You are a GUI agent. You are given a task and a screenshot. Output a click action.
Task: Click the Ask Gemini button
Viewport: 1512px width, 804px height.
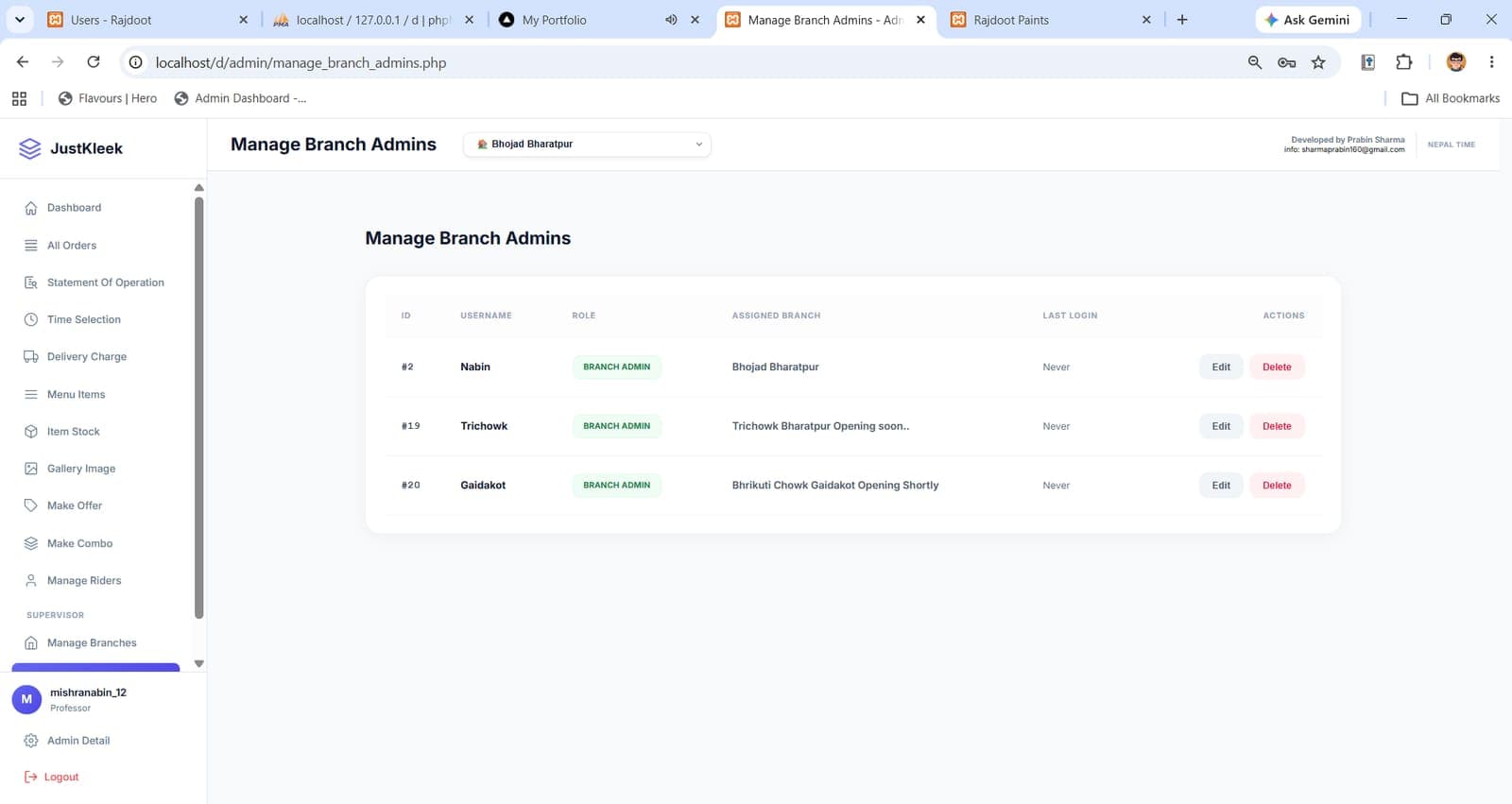point(1308,20)
